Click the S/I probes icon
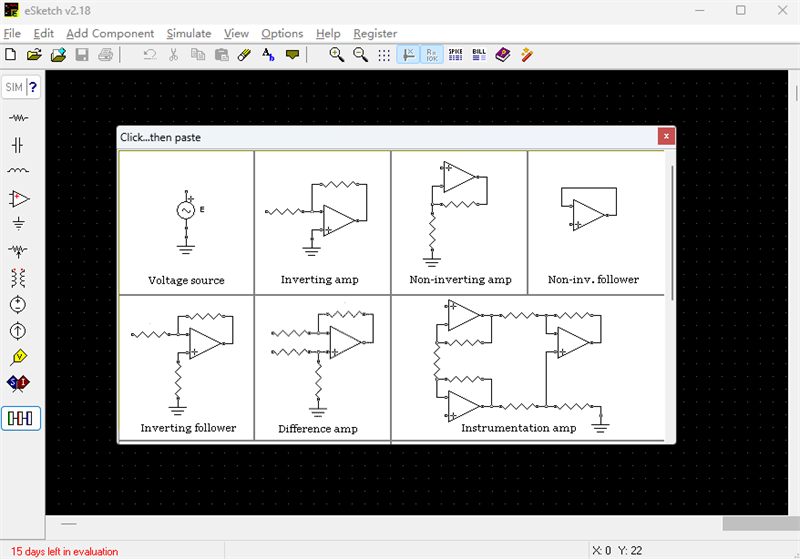This screenshot has height=559, width=800. [18, 384]
